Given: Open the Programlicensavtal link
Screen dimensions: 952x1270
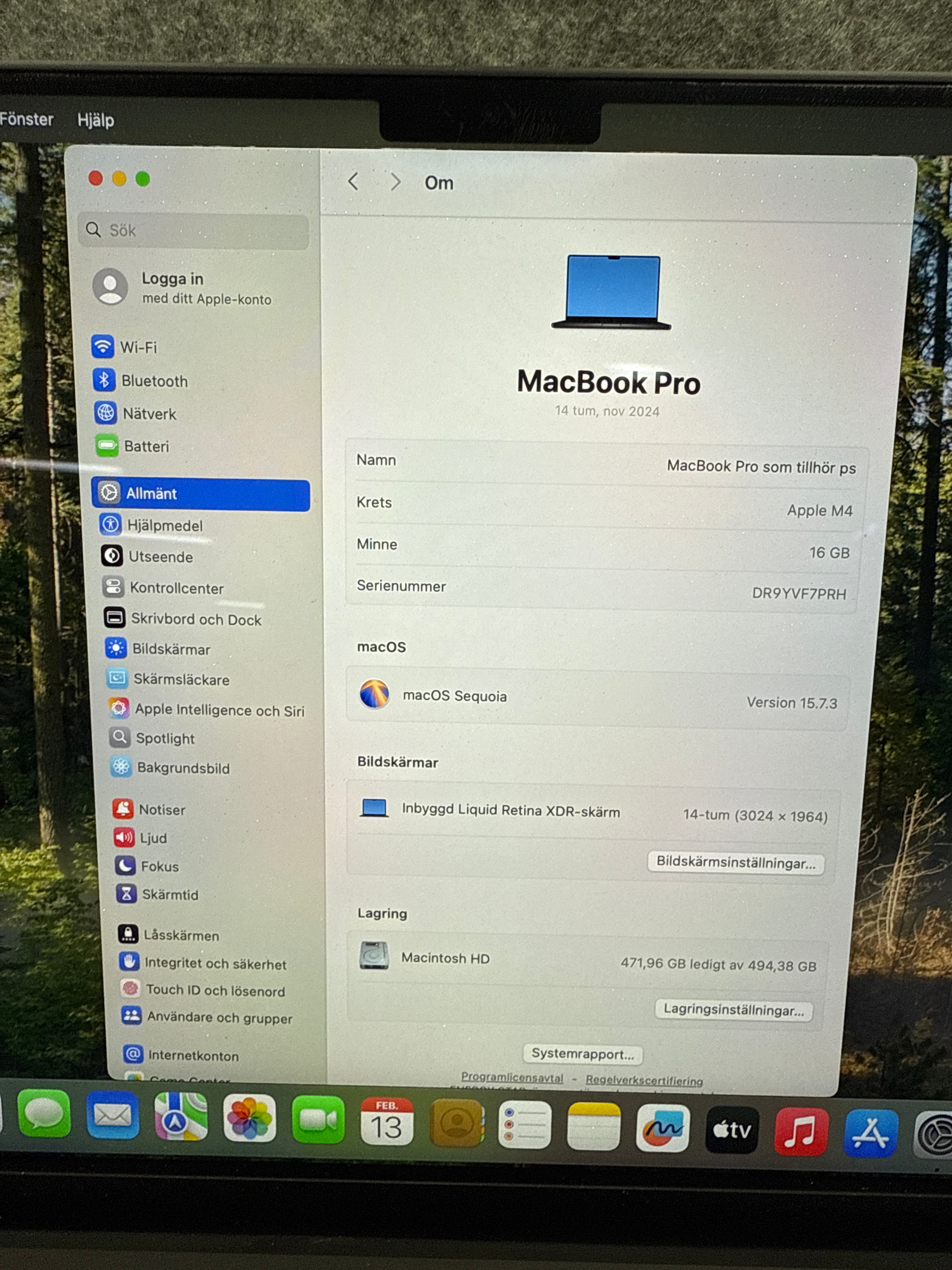Looking at the screenshot, I should pos(512,1078).
